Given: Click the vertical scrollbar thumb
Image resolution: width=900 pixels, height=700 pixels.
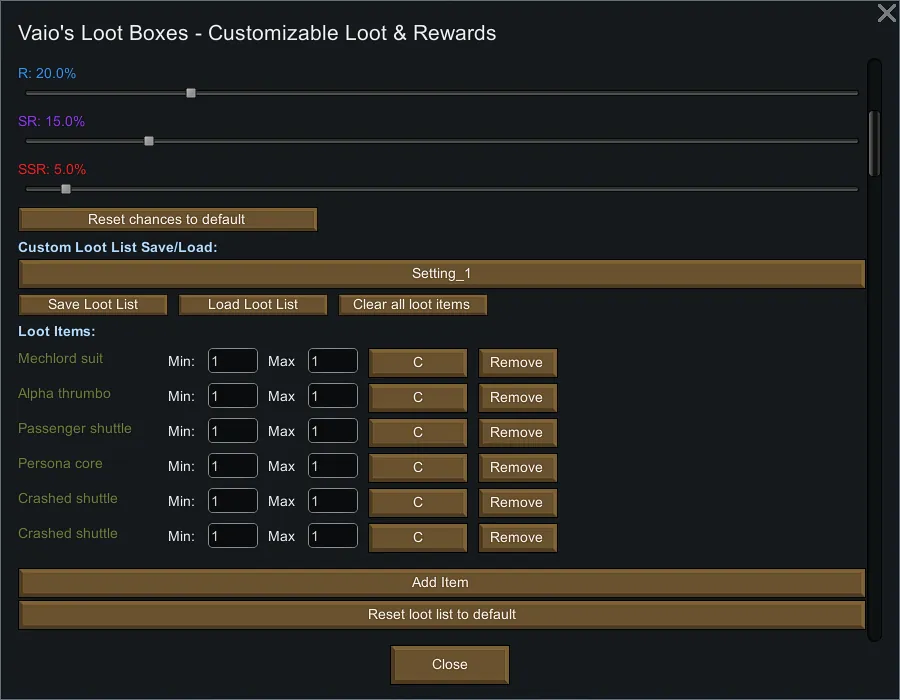Looking at the screenshot, I should (874, 143).
